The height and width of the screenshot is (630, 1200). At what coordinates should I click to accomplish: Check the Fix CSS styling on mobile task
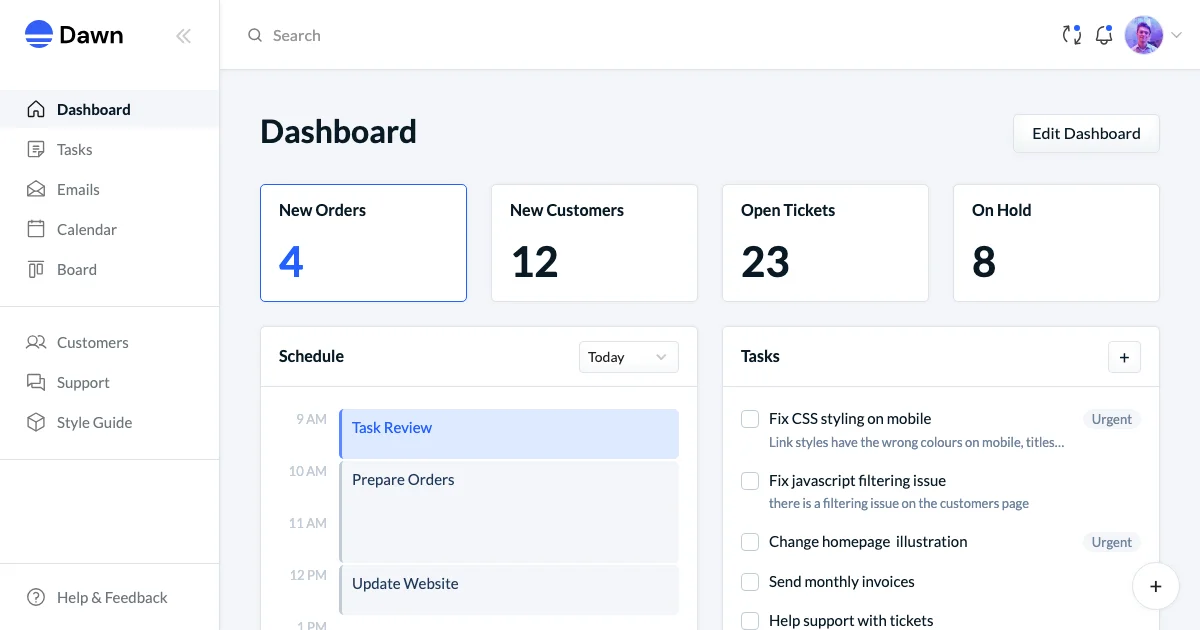pyautogui.click(x=750, y=419)
